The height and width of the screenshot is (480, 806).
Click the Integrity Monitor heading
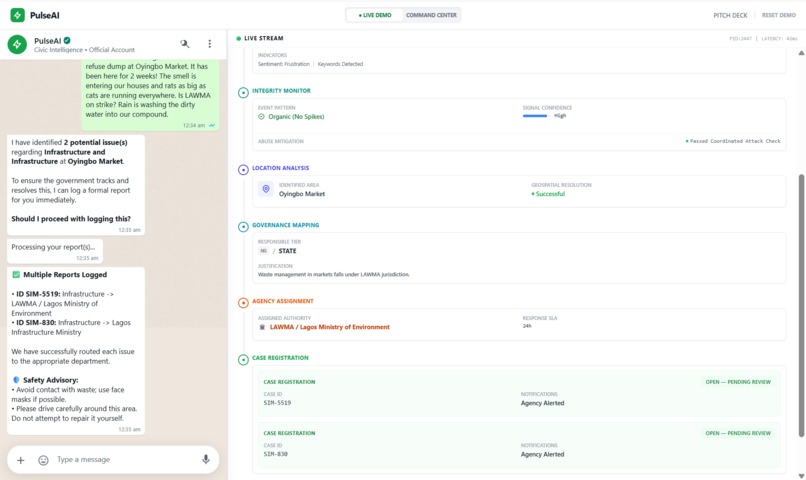tap(281, 90)
